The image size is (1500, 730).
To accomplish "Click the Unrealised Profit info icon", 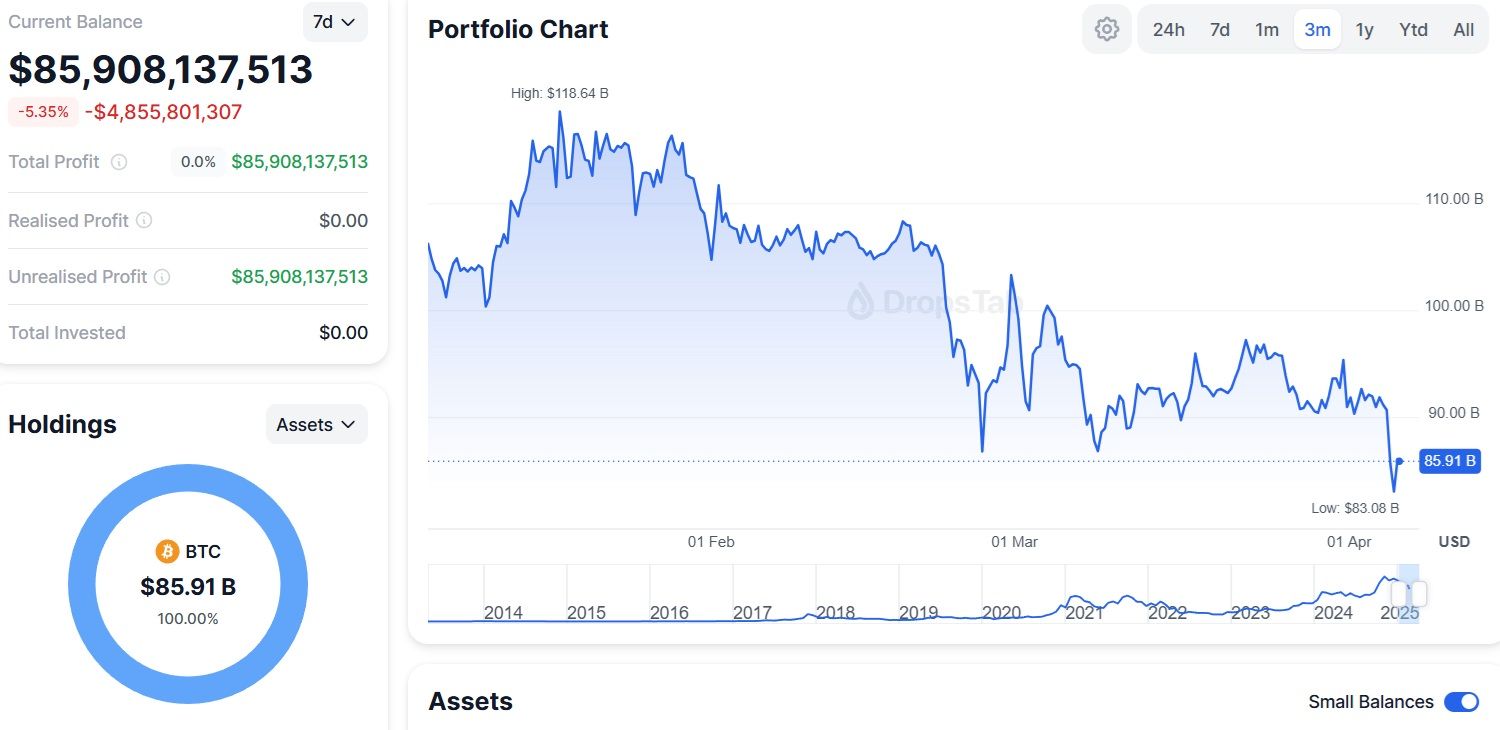I will (x=162, y=277).
